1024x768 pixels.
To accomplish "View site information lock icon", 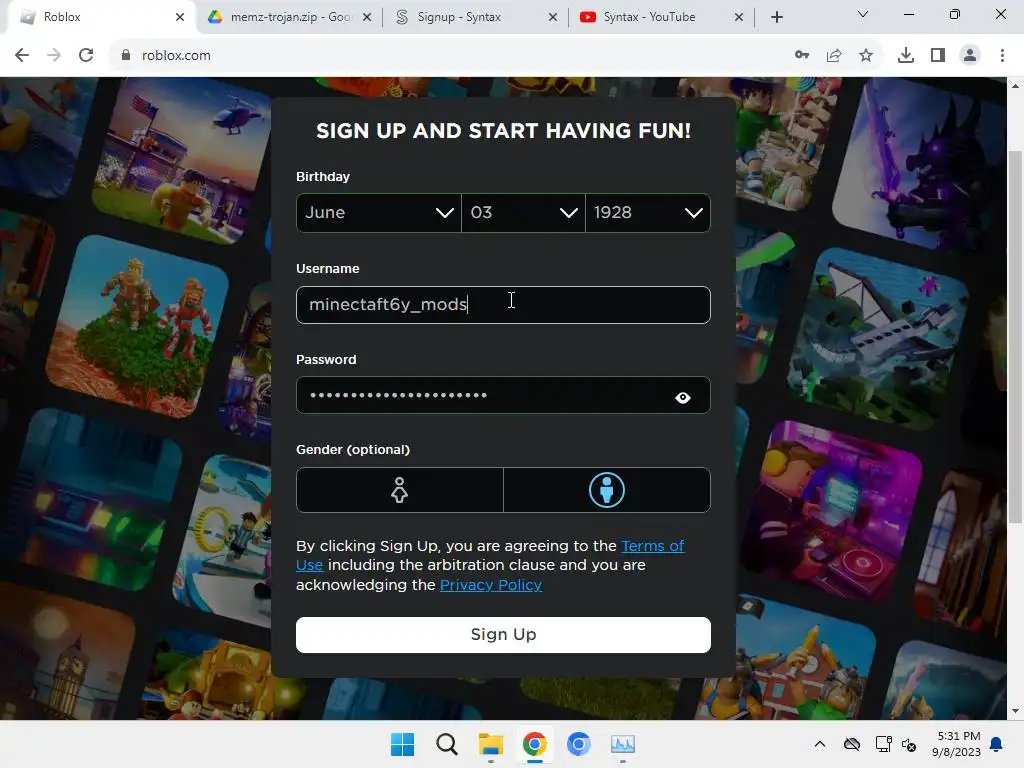I will pos(125,56).
